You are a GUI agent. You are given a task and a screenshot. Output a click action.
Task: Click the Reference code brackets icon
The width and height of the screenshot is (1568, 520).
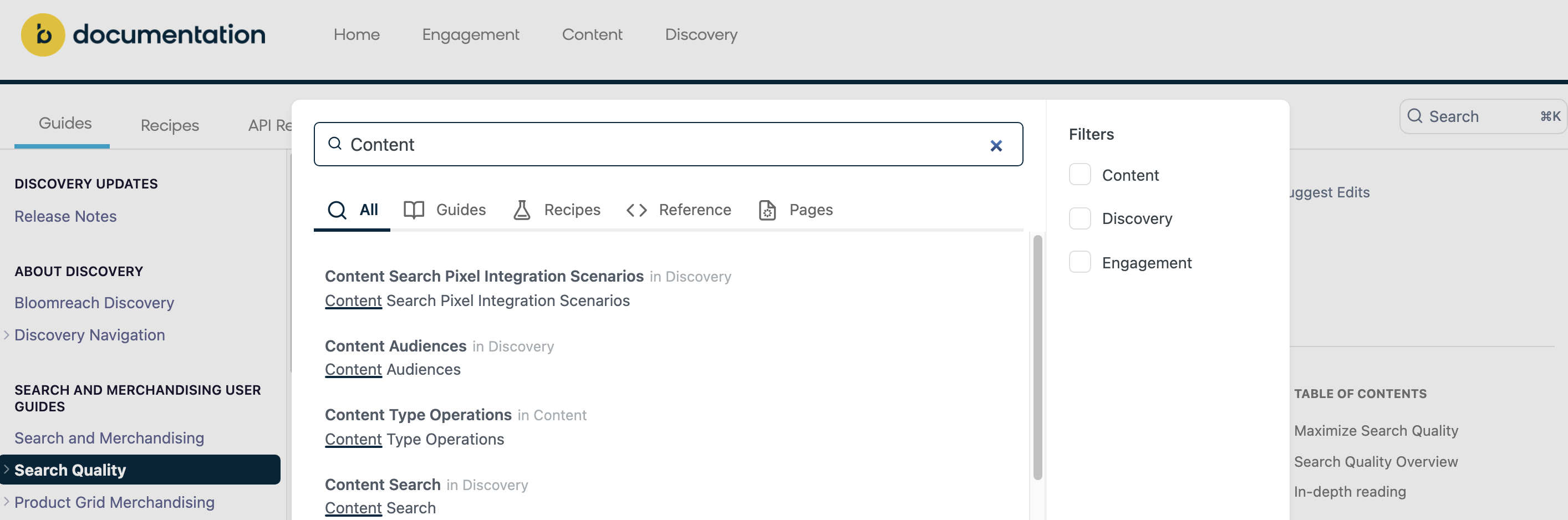pos(636,210)
